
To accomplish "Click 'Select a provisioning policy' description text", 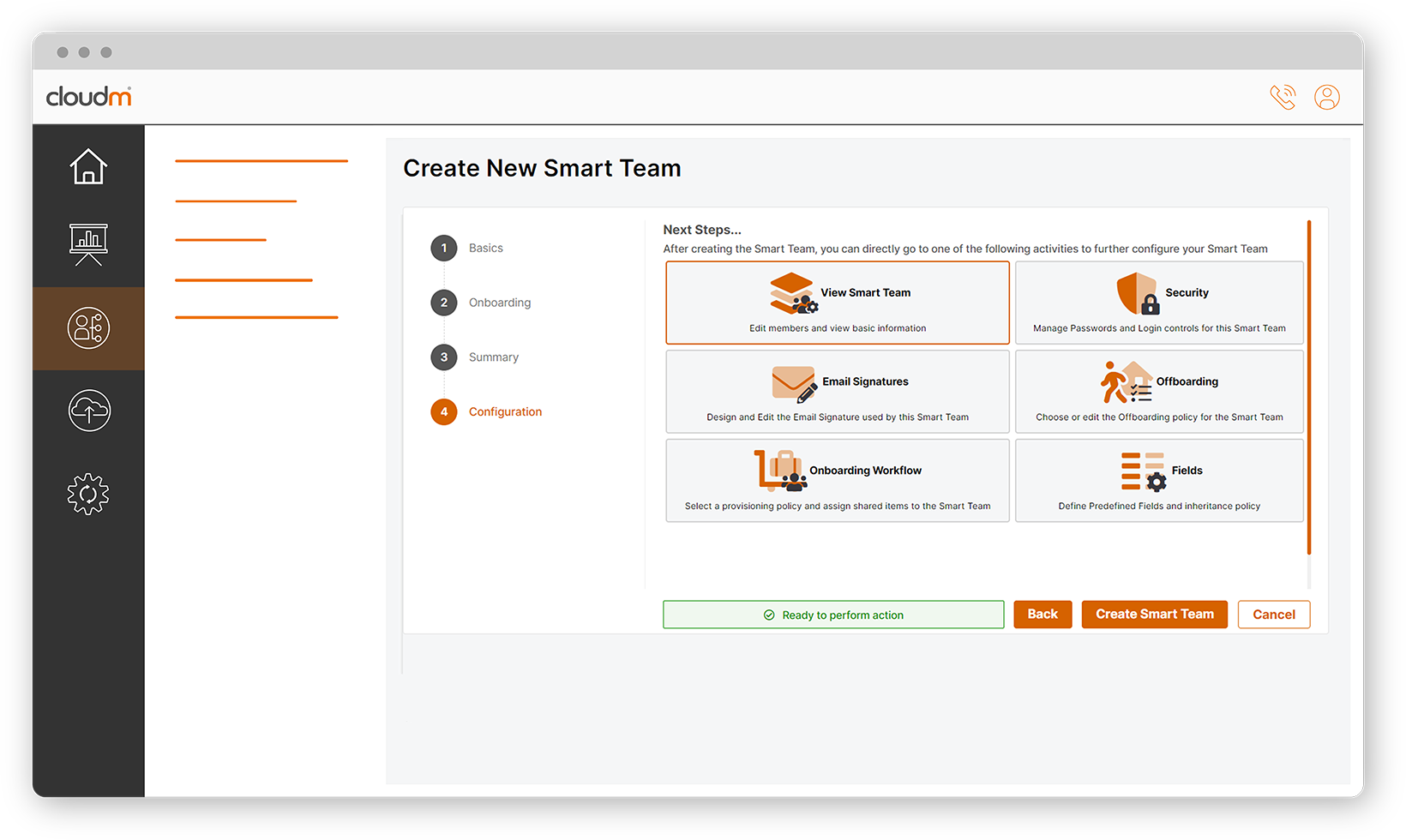I will pos(838,507).
